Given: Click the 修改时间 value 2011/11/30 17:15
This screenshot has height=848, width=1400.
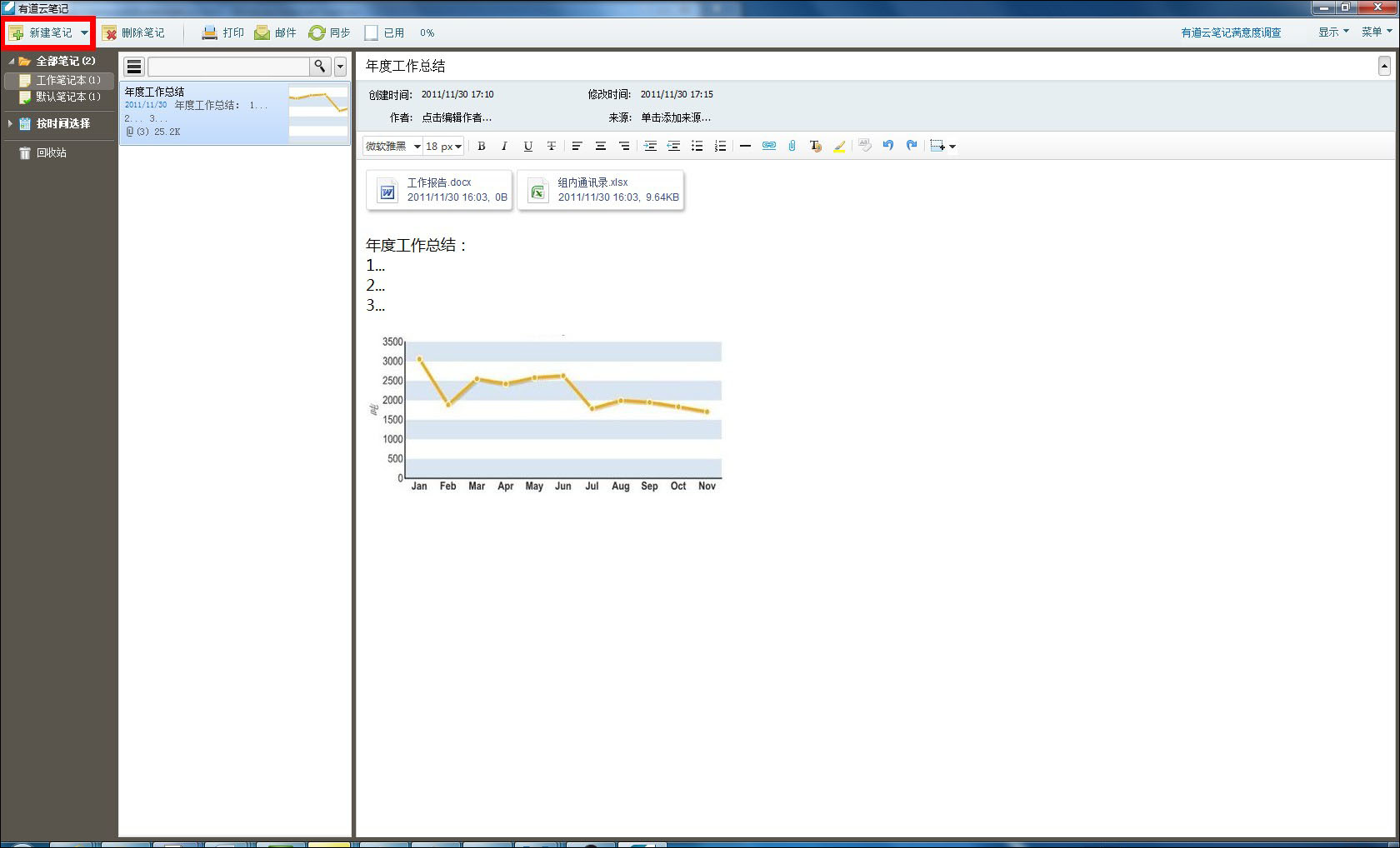Looking at the screenshot, I should (x=677, y=95).
